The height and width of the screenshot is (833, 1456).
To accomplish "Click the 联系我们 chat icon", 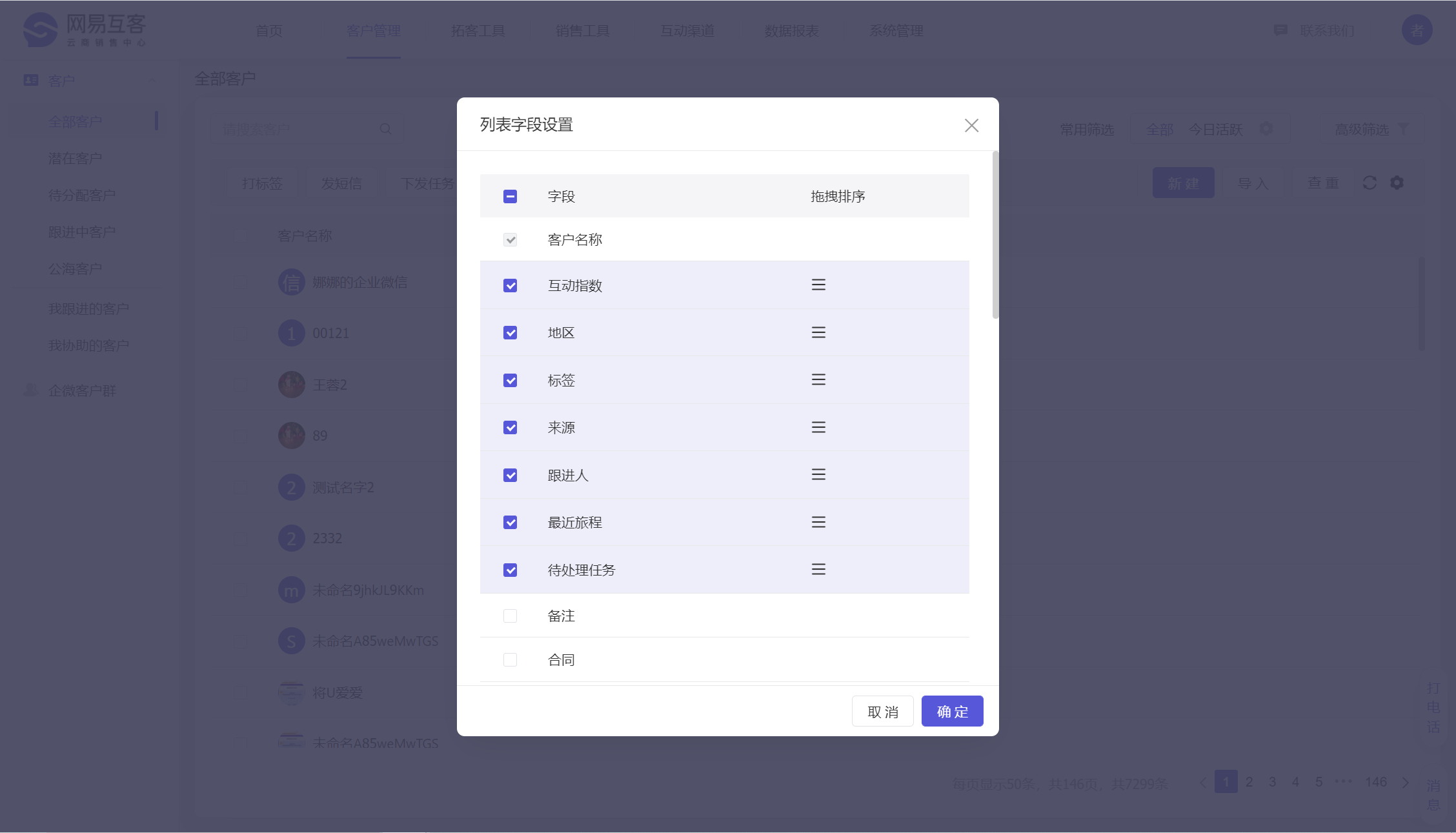I will click(x=1280, y=30).
